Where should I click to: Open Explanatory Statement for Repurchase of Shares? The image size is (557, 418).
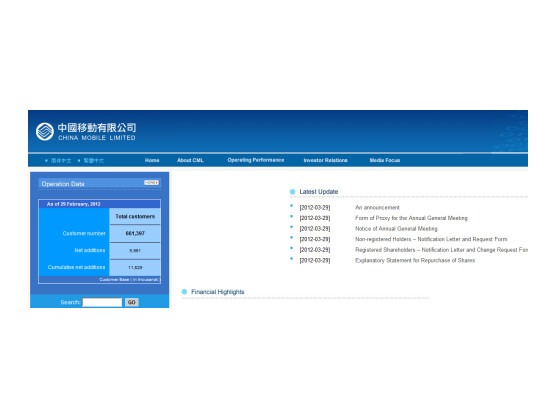415,261
